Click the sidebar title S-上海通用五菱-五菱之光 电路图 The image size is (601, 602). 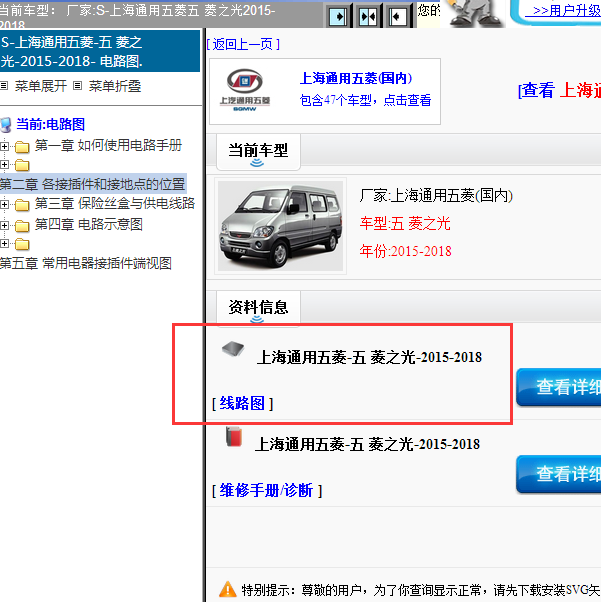point(100,51)
